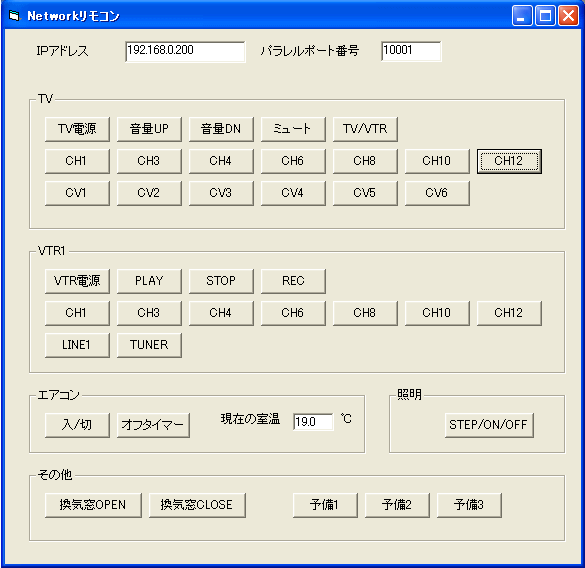This screenshot has height=568, width=585.
Task: Stop the VTR with STOP button
Action: pyautogui.click(x=221, y=281)
